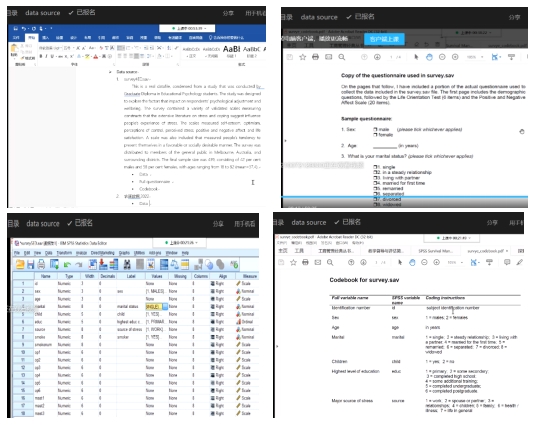
Task: Click the font color swatch in Word ribbon
Action: 96,56
